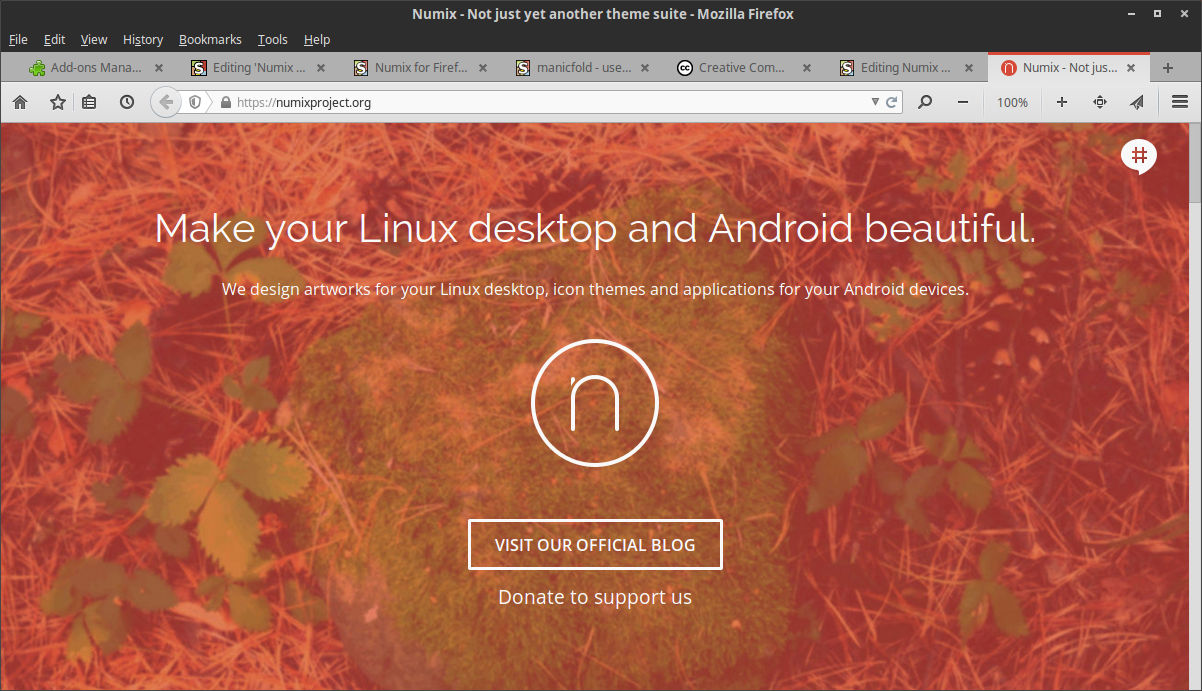Open History clock icon

(127, 102)
